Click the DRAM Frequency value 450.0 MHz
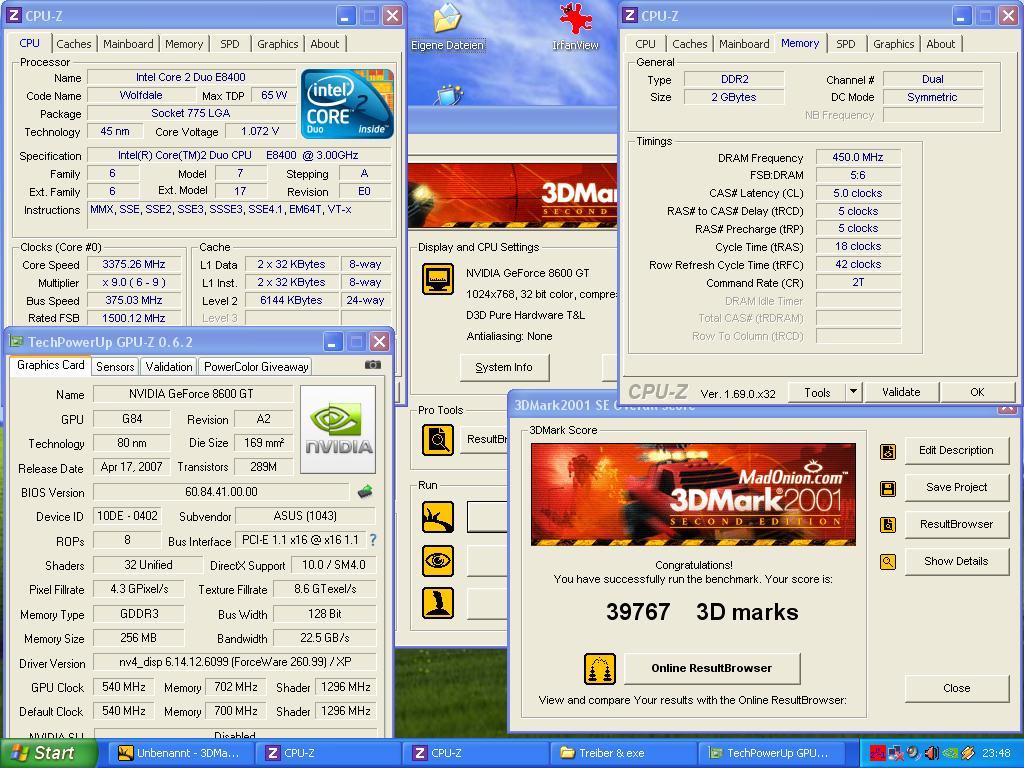Viewport: 1024px width, 768px height. 858,157
